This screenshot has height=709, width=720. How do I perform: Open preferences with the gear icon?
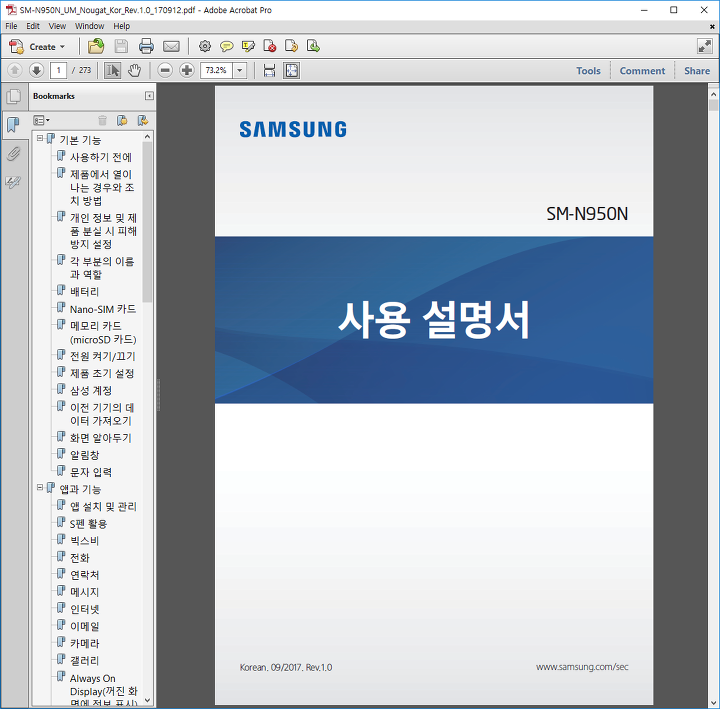pos(205,46)
